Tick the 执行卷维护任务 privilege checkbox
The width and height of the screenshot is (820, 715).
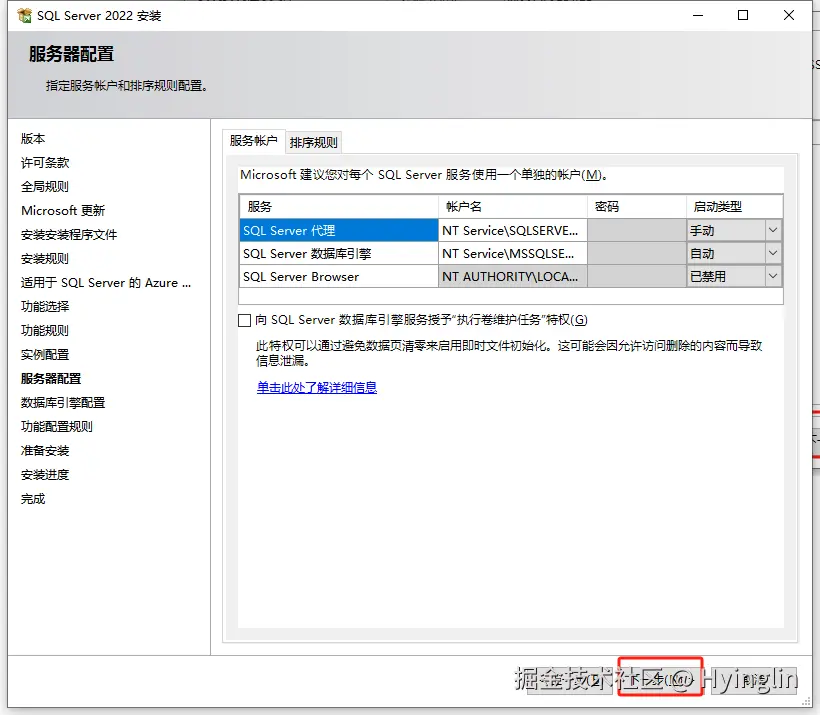244,320
